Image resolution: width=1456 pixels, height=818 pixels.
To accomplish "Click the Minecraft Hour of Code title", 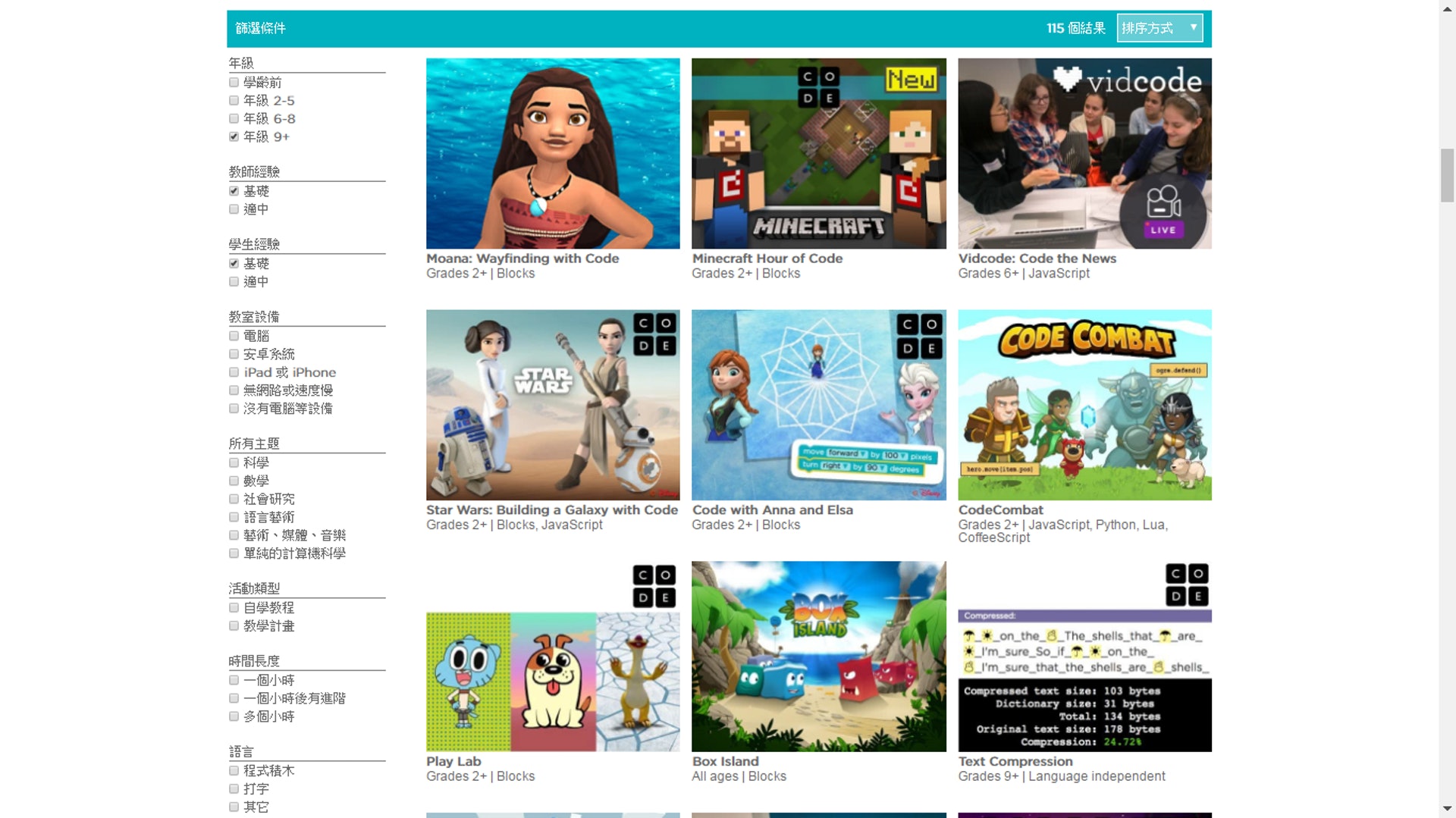I will (767, 259).
